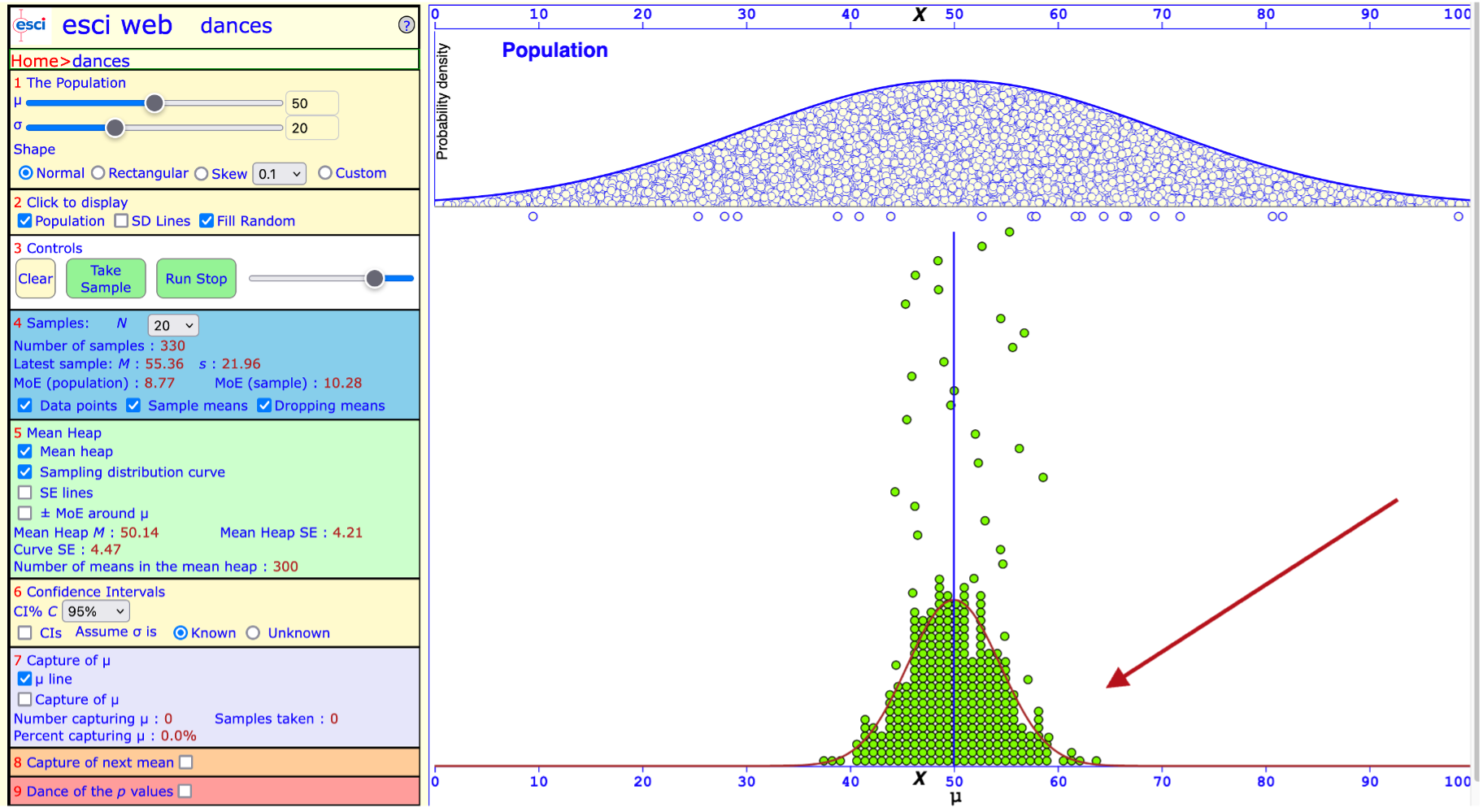Enable the SD Lines checkbox
Image resolution: width=1483 pixels, height=812 pixels.
(x=122, y=221)
